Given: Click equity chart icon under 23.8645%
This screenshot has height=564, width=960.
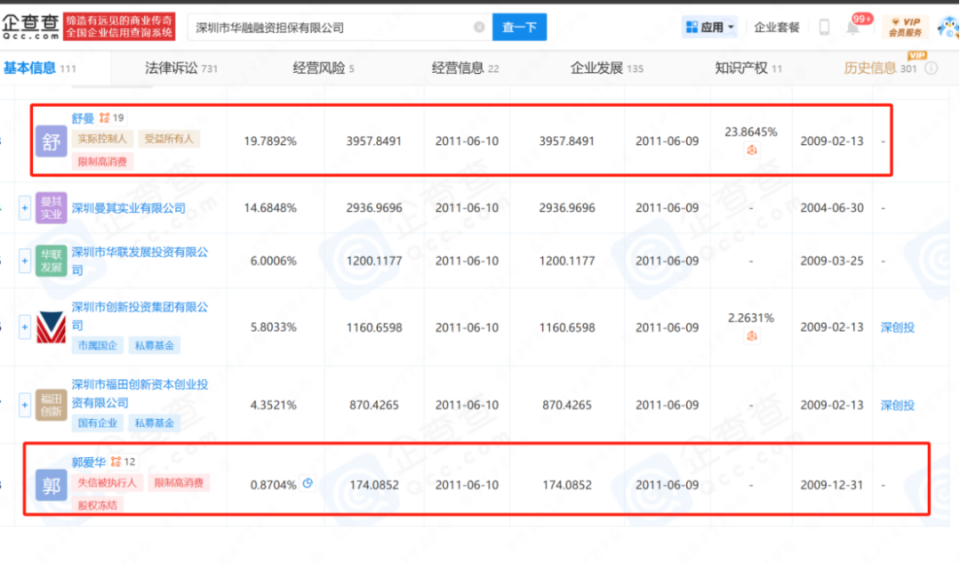Looking at the screenshot, I should click(x=751, y=149).
